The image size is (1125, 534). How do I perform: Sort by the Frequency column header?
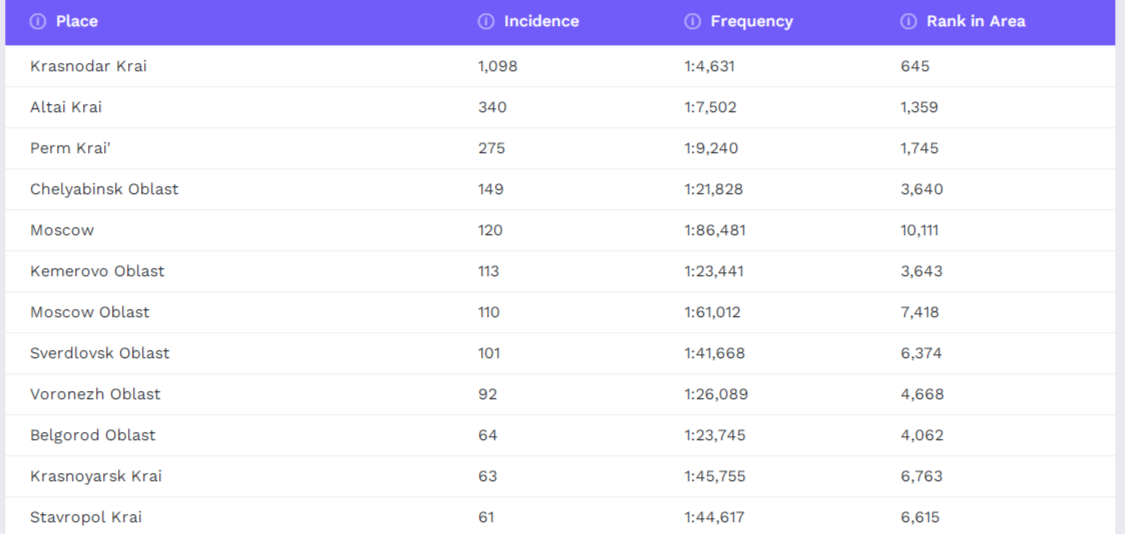coord(751,21)
